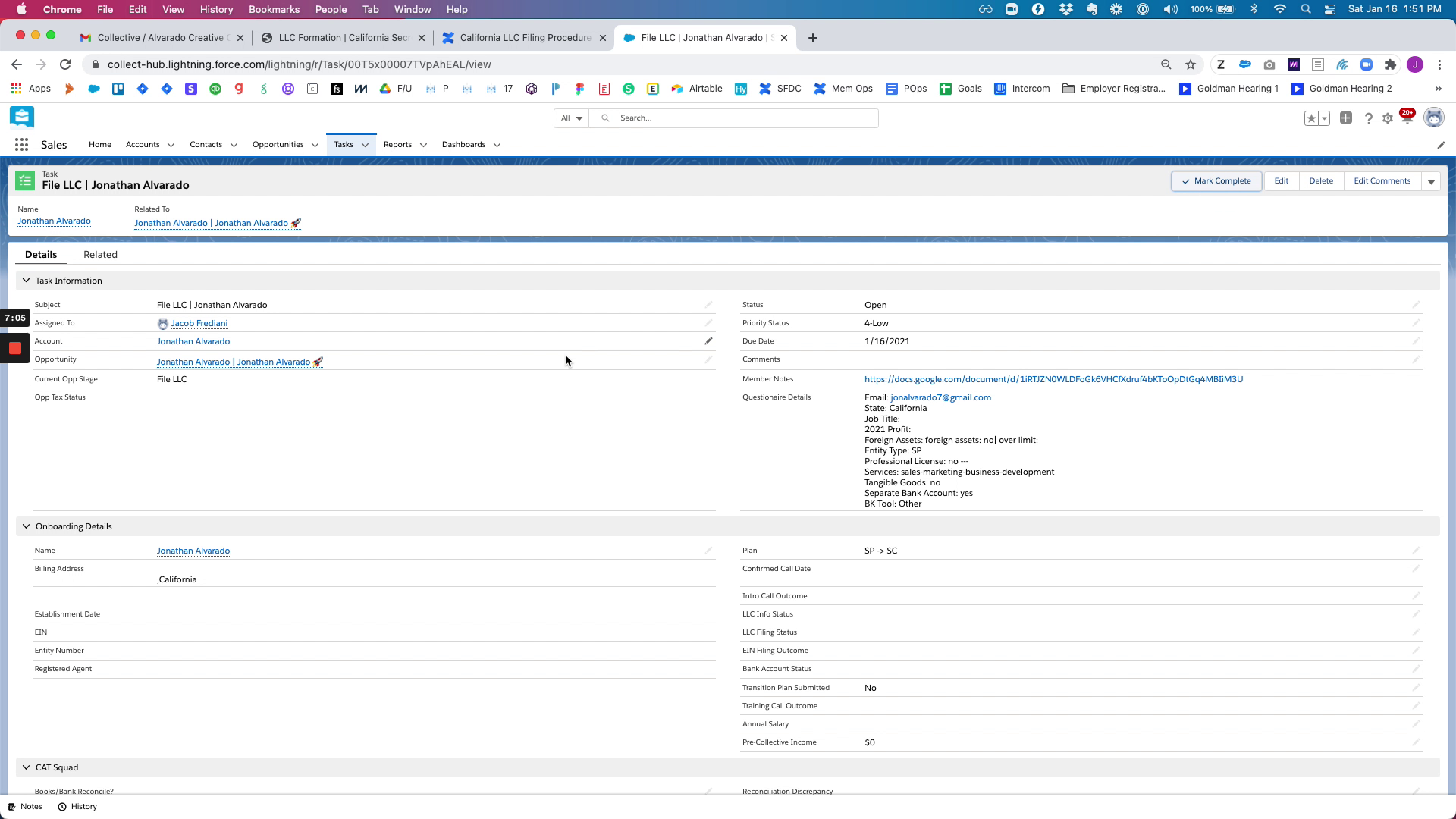The image size is (1456, 819).
Task: Open the Member Notes Google Docs link
Action: click(x=1053, y=379)
